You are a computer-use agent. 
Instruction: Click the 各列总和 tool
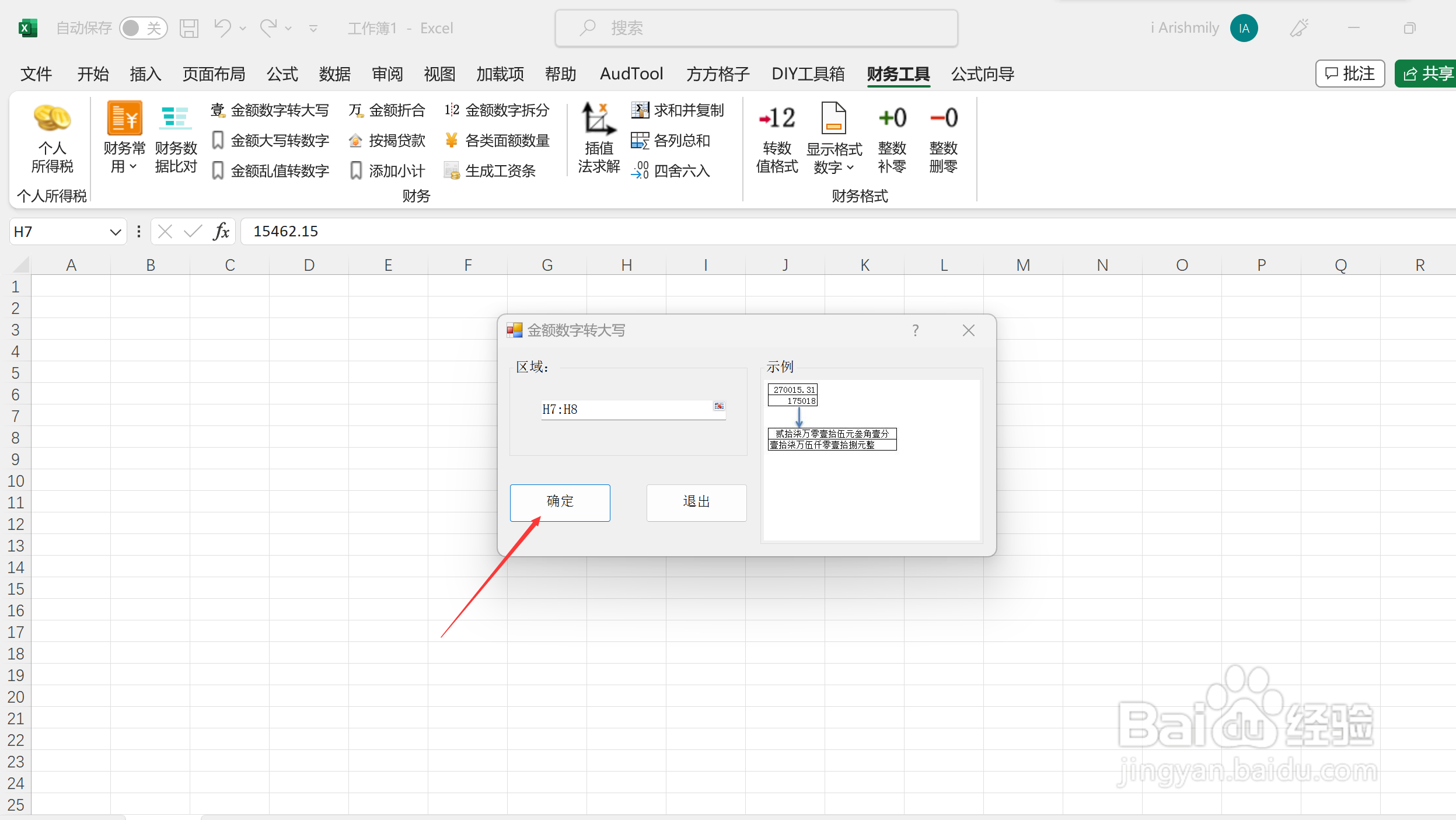[x=671, y=141]
